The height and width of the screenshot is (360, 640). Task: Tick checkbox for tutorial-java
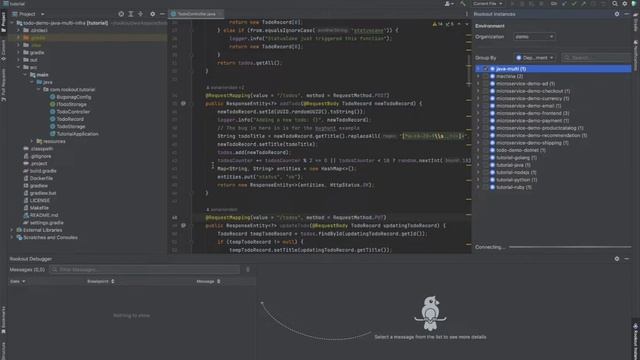(485, 165)
